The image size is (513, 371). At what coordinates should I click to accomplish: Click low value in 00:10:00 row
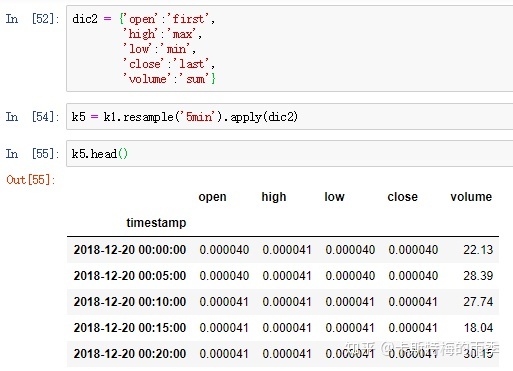pyautogui.click(x=350, y=302)
